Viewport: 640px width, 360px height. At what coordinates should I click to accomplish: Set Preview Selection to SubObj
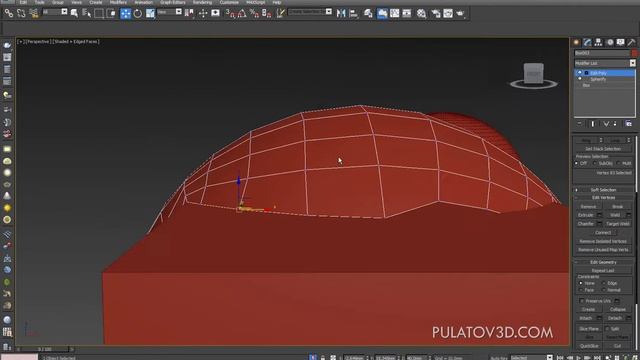click(x=595, y=163)
